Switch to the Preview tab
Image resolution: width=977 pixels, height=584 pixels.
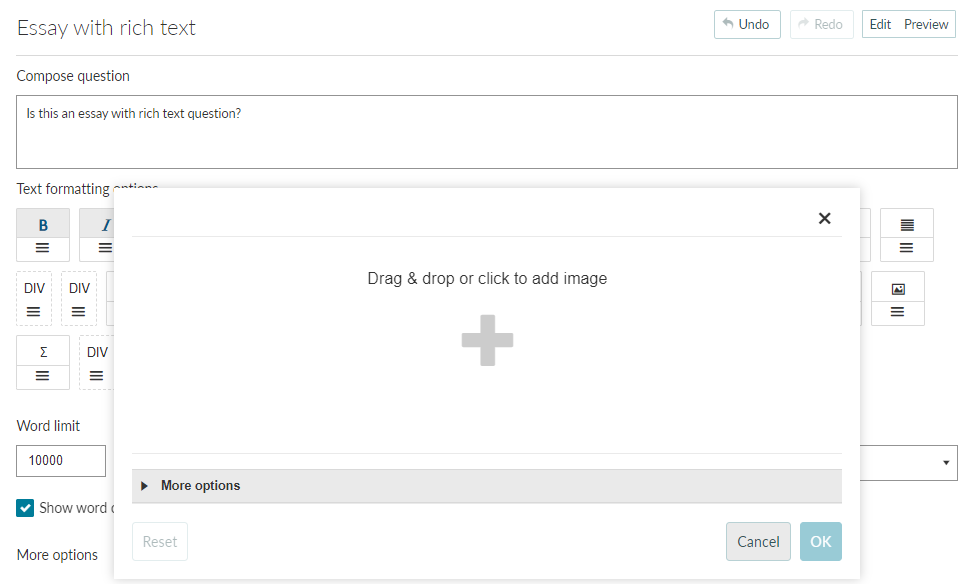[926, 24]
